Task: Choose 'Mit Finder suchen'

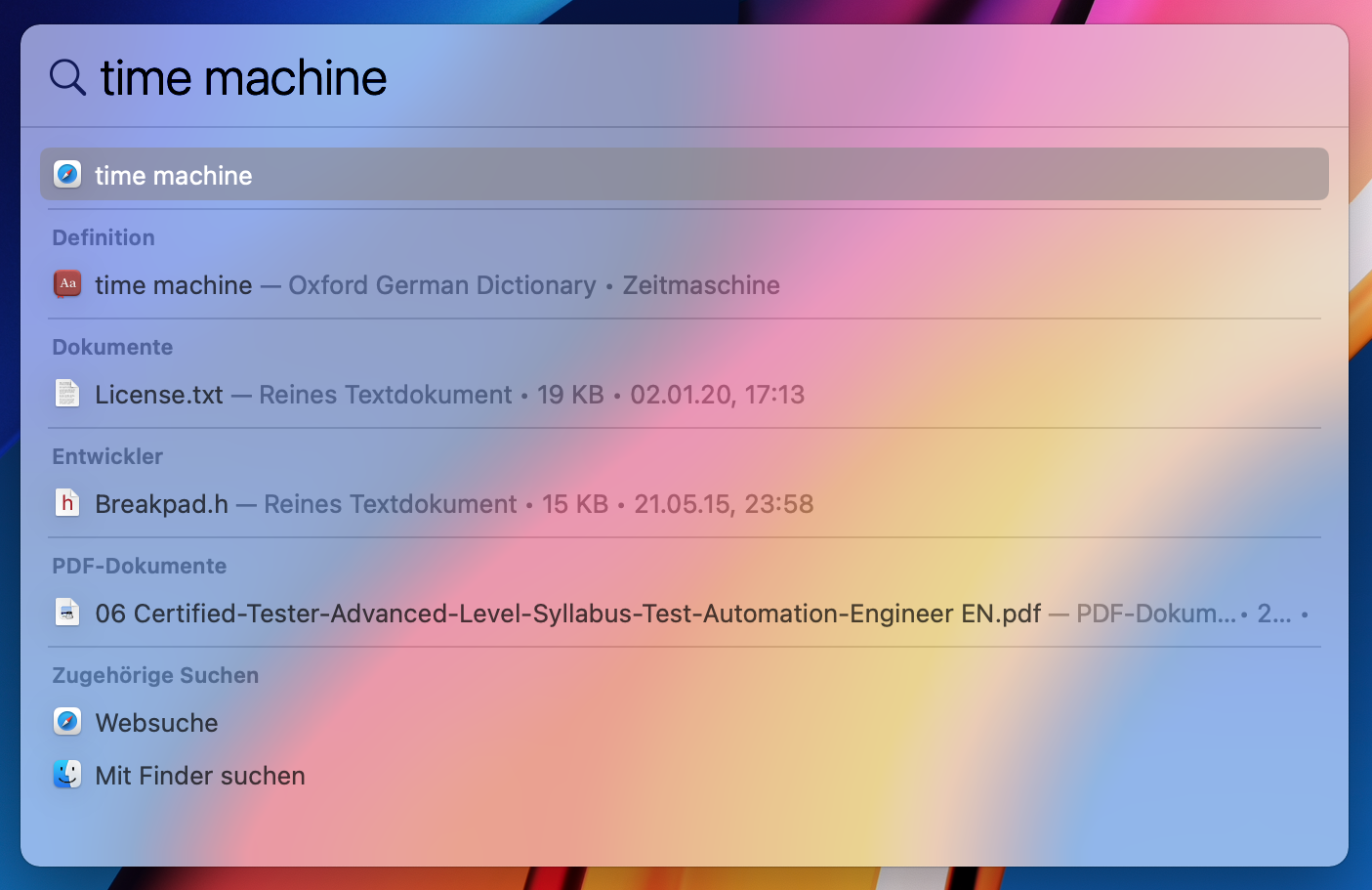Action: pos(684,775)
